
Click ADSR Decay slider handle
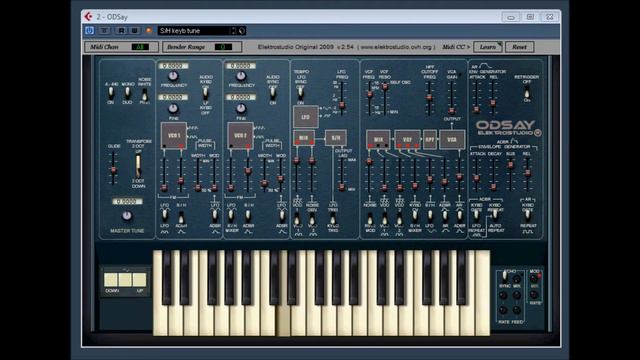(x=493, y=187)
